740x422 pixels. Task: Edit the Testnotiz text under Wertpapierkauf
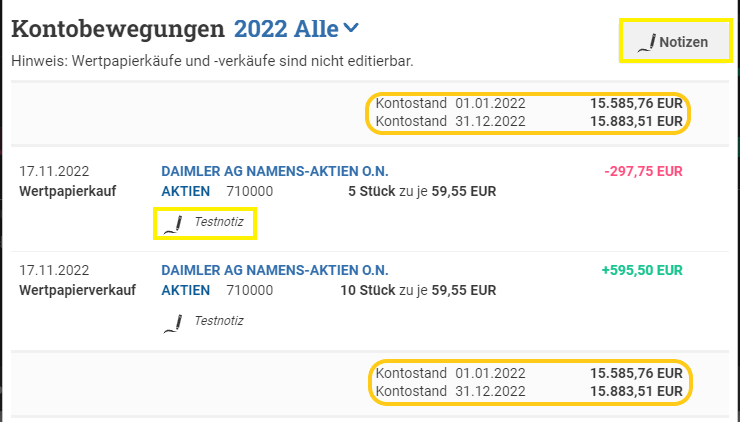(x=219, y=221)
